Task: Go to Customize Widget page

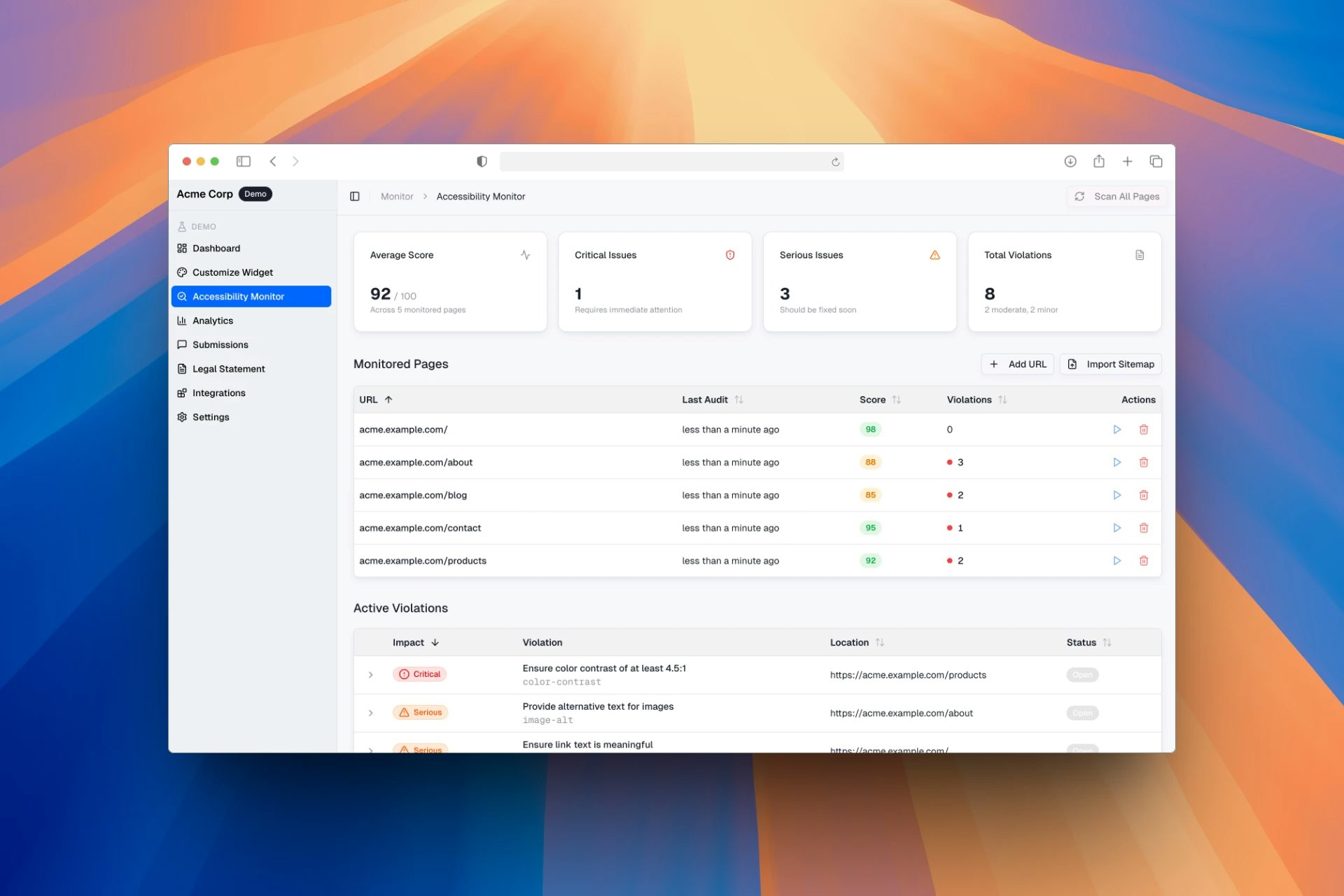Action: point(232,272)
